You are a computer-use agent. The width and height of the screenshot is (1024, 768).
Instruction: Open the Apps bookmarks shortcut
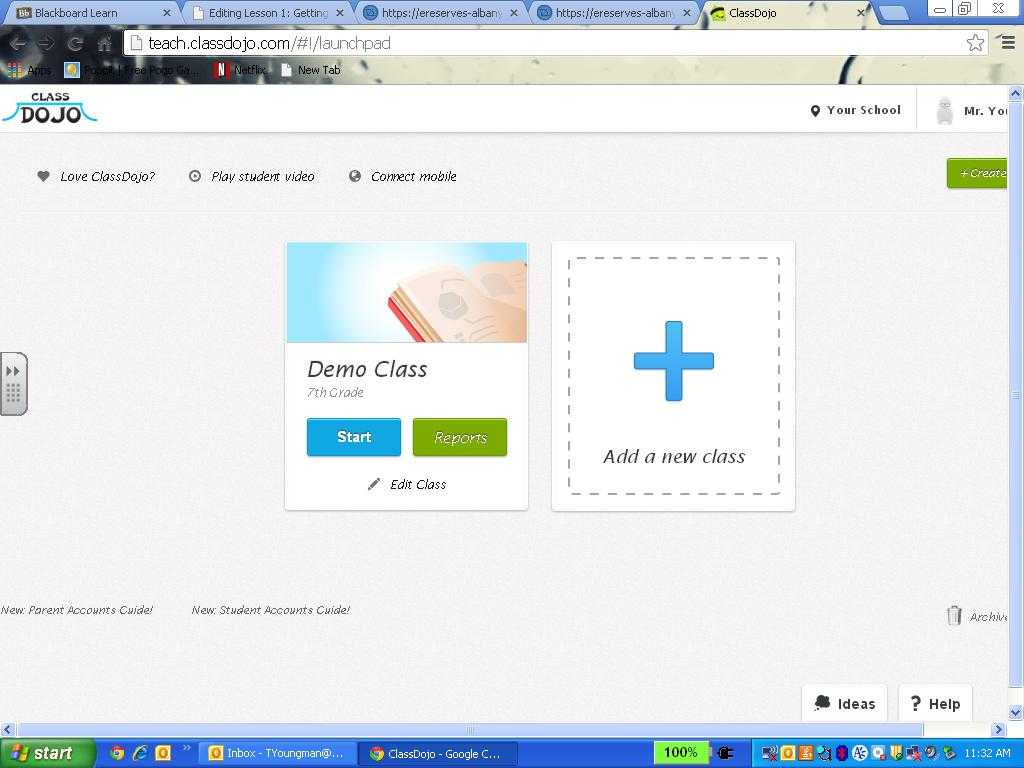click(x=30, y=70)
